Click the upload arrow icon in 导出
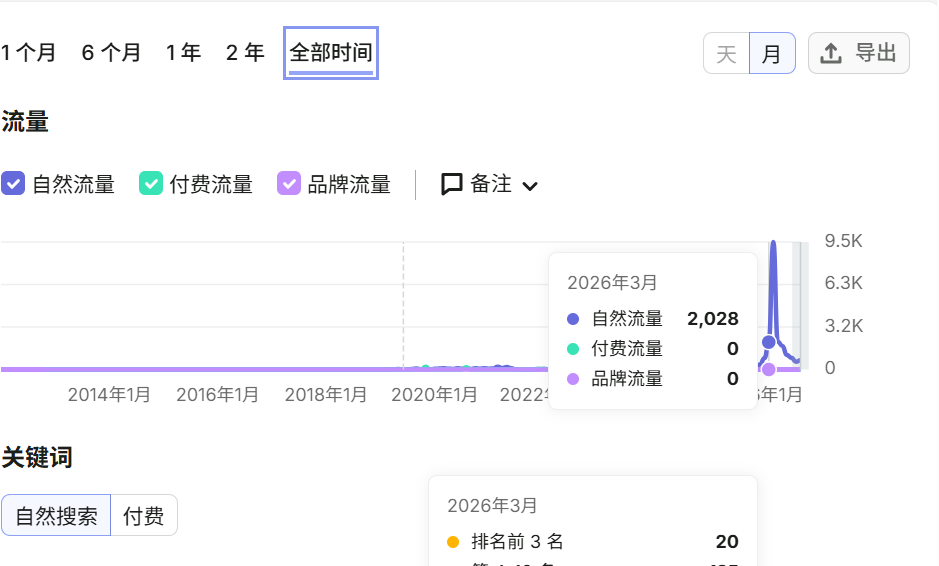 (831, 53)
